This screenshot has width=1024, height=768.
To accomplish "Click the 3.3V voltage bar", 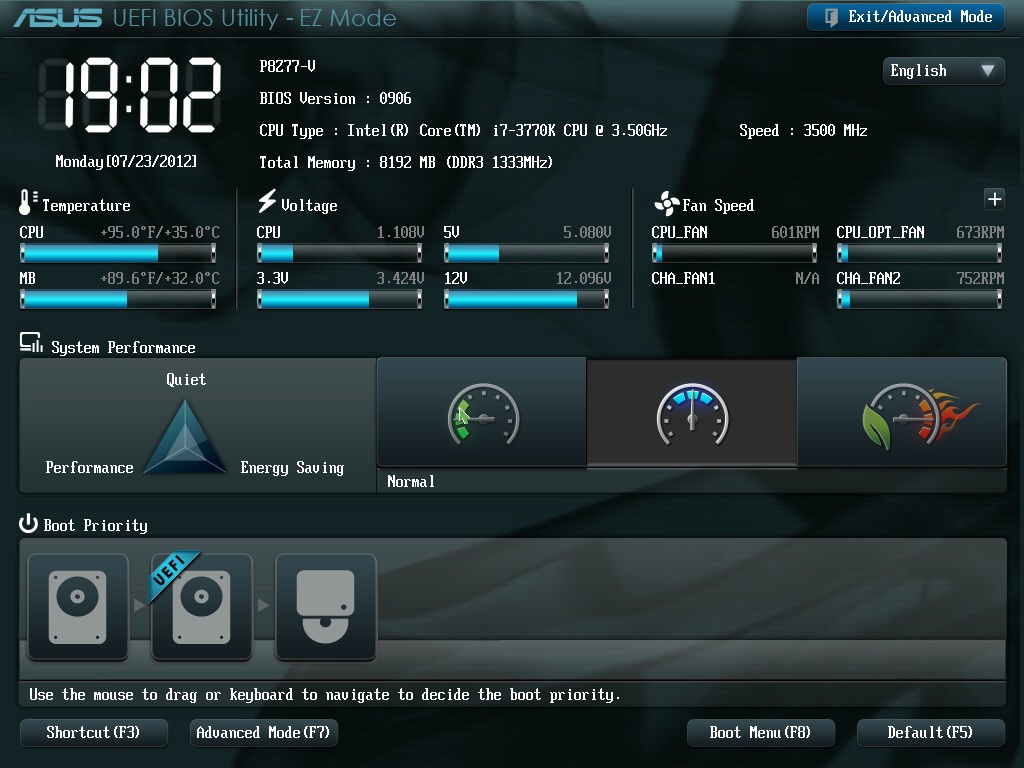I will pyautogui.click(x=340, y=299).
